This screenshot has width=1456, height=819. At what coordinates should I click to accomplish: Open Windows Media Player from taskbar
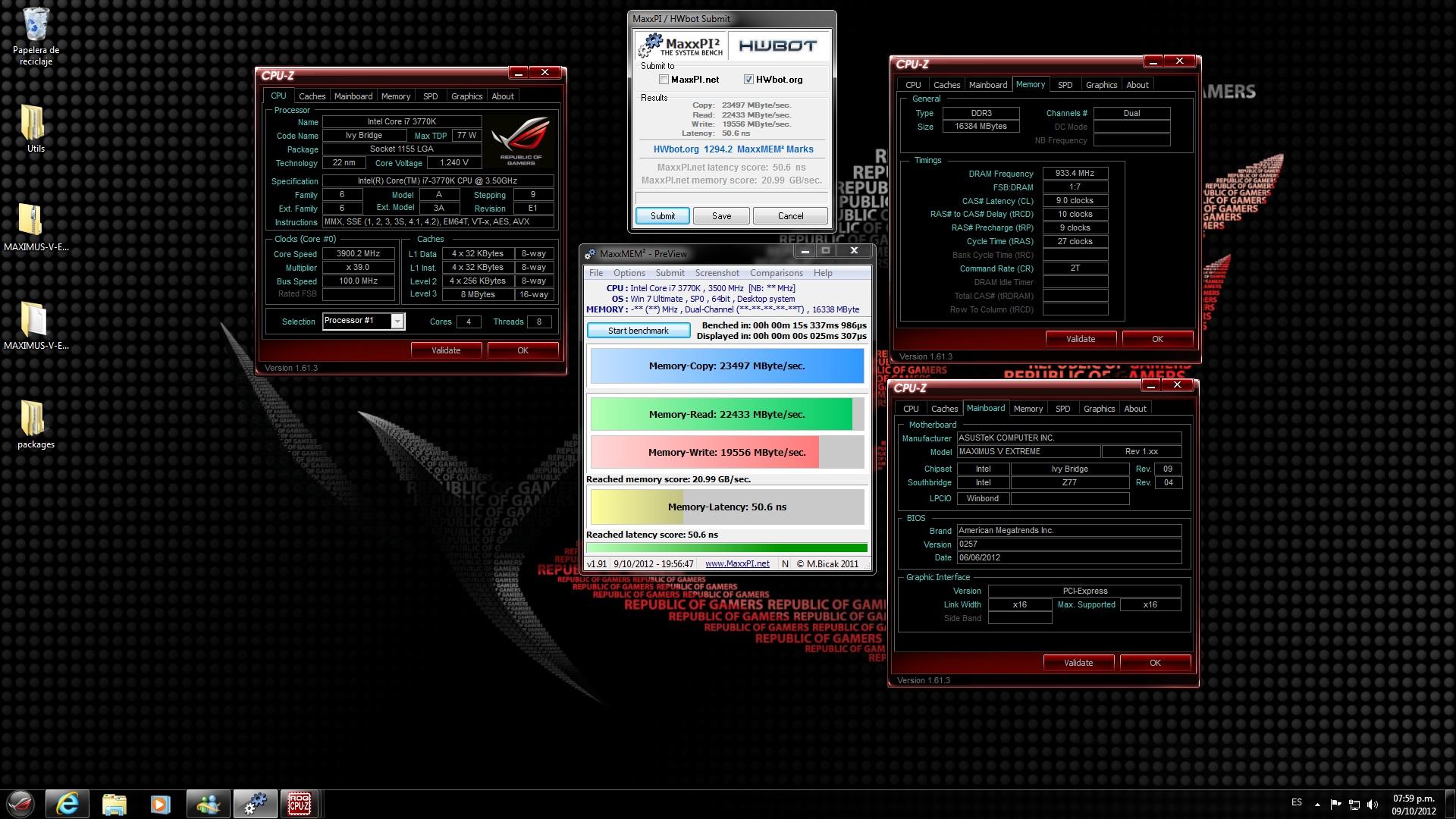(160, 804)
